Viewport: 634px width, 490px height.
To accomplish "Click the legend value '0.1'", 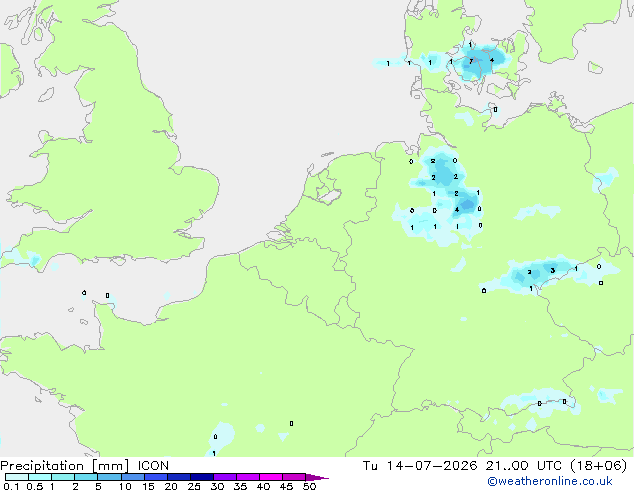I will 11,486.
